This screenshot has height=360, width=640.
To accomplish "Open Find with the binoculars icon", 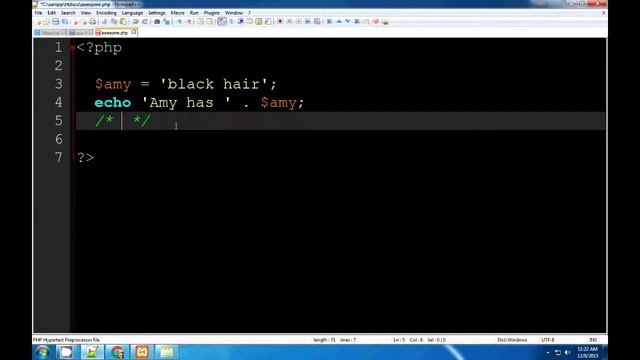I will (x=157, y=21).
